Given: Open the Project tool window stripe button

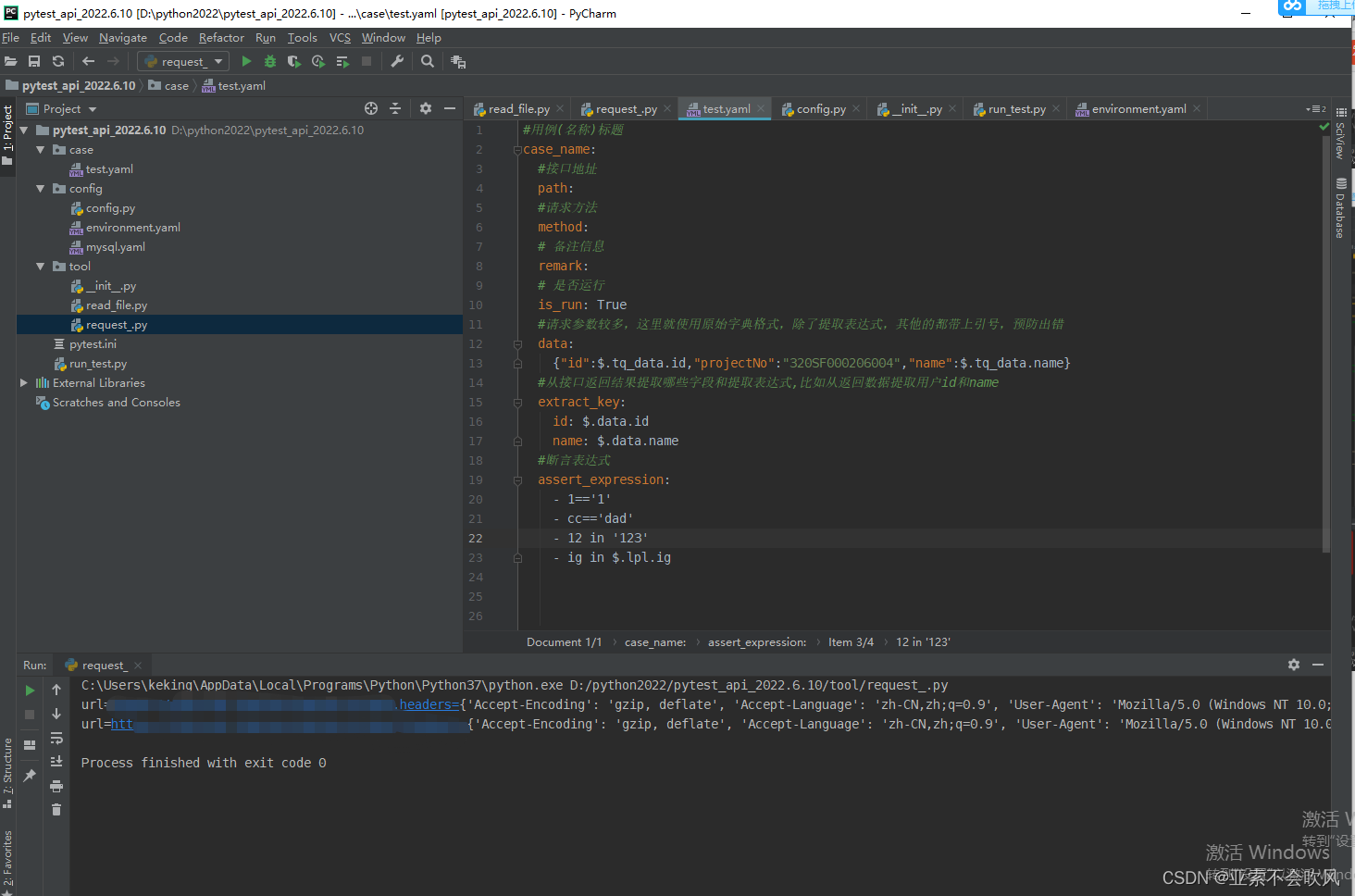Looking at the screenshot, I should click(x=7, y=134).
